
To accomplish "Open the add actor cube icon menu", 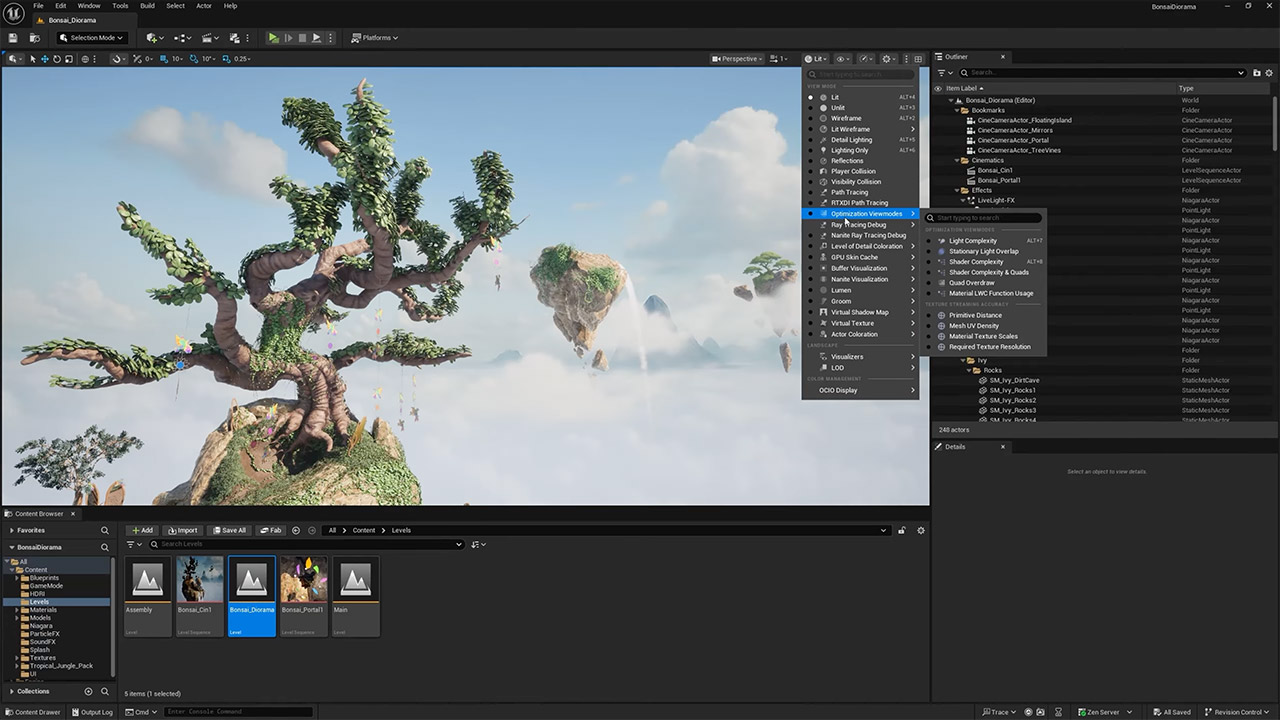I will click(x=153, y=38).
